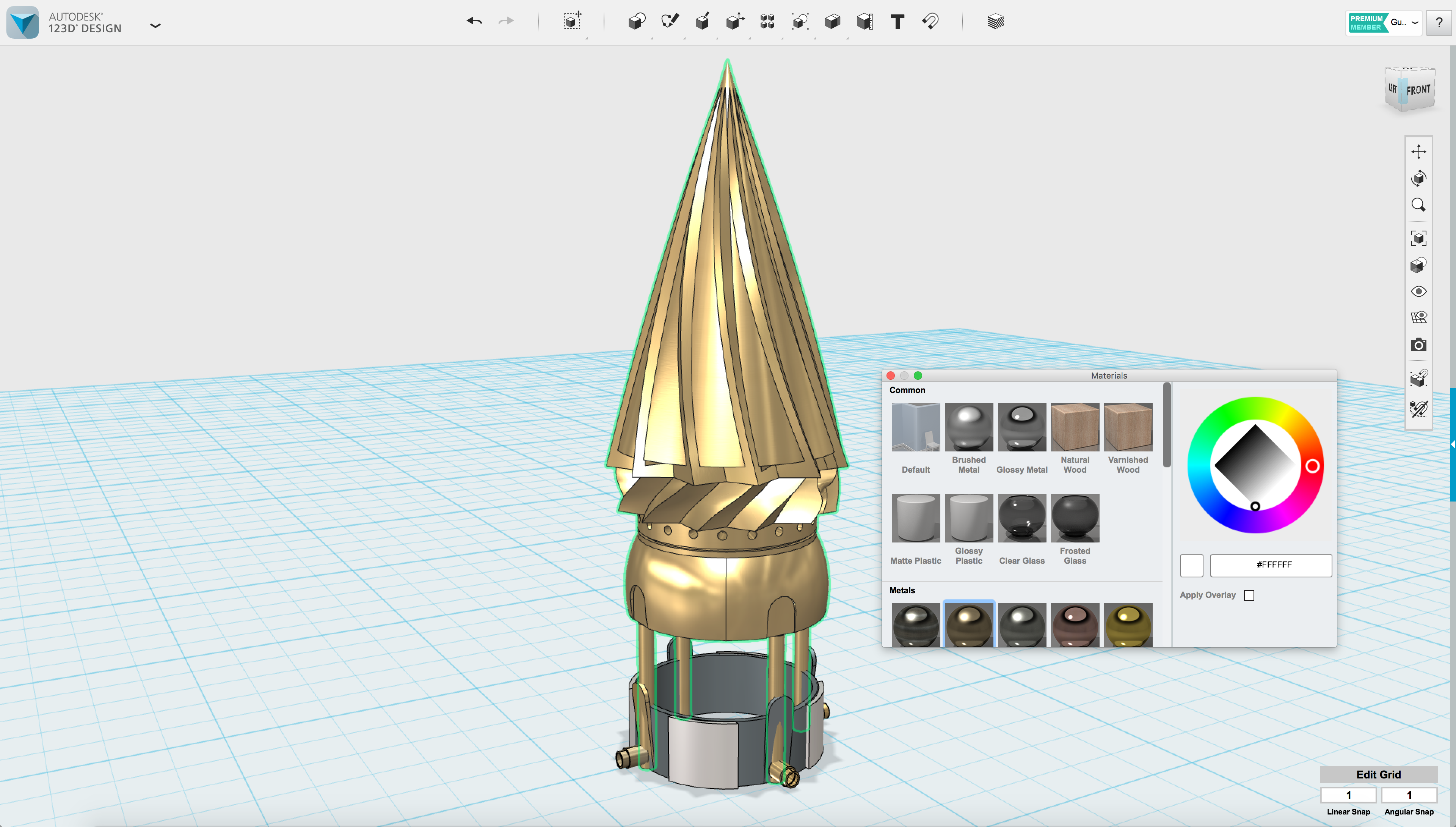Select the Sketch pencil tool
The image size is (1456, 827).
point(670,22)
